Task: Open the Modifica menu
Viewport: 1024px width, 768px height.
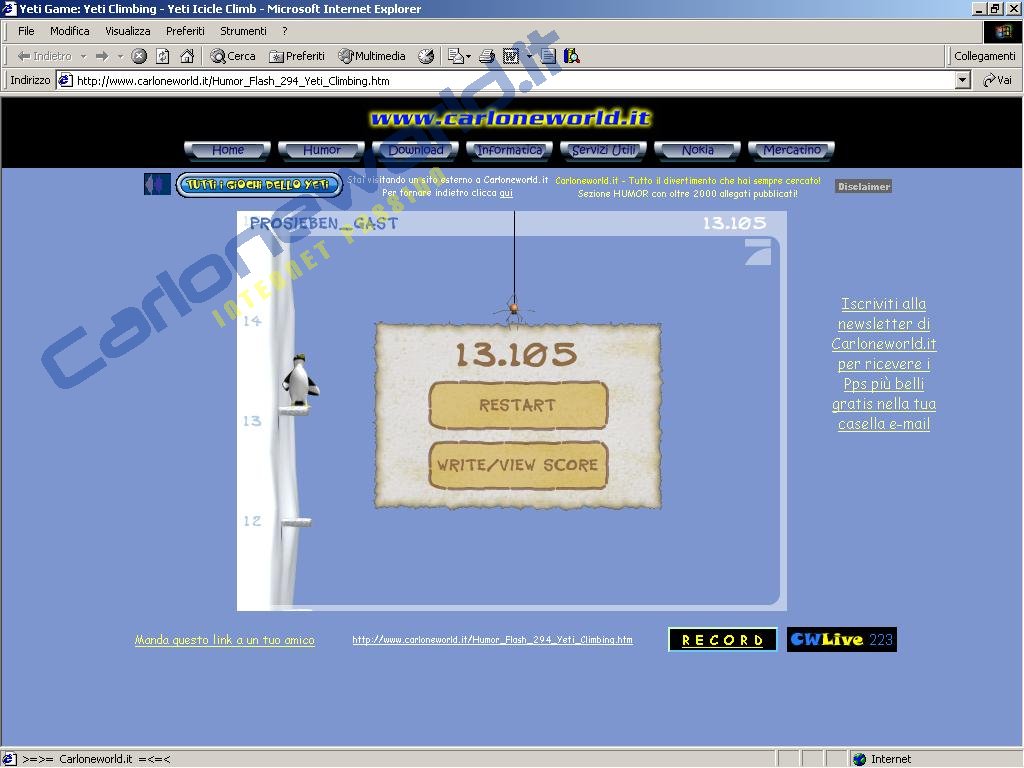Action: (x=70, y=31)
